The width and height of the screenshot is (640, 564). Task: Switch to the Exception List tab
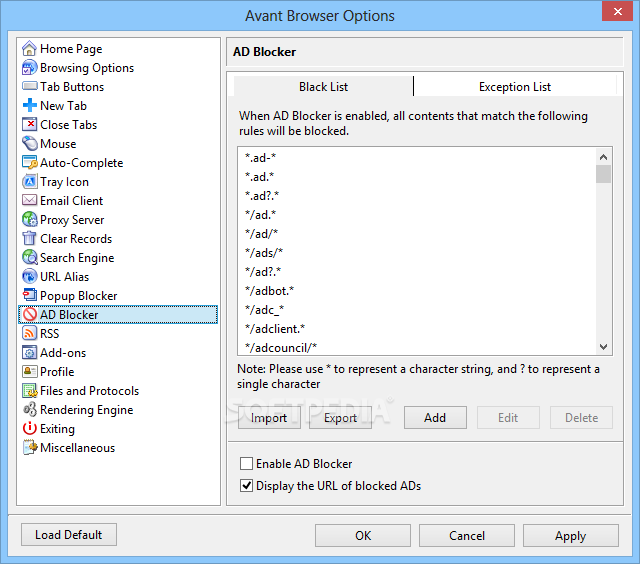(x=515, y=87)
